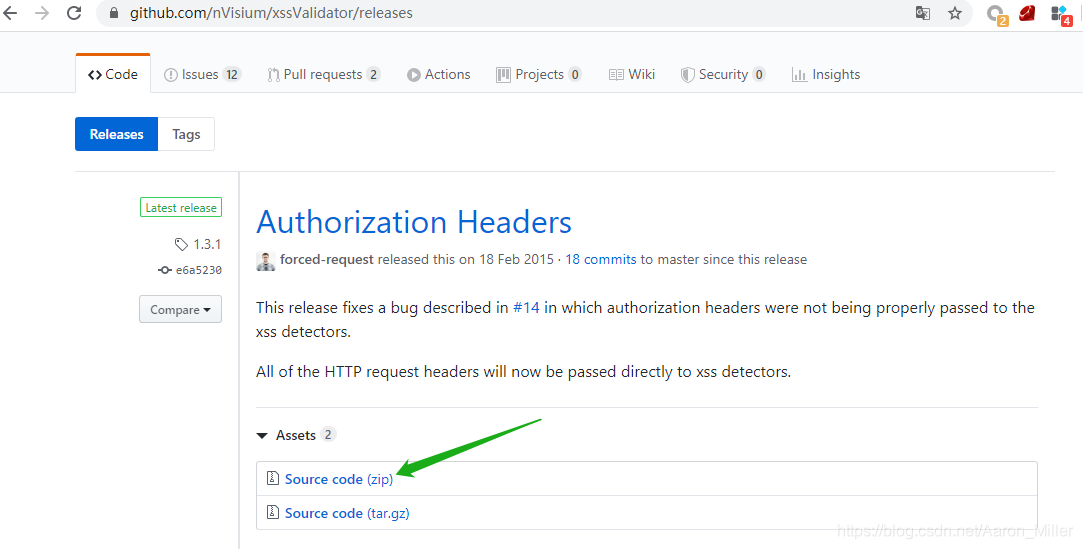Open the Authorization Headers release title
The height and width of the screenshot is (549, 1083).
coord(414,222)
